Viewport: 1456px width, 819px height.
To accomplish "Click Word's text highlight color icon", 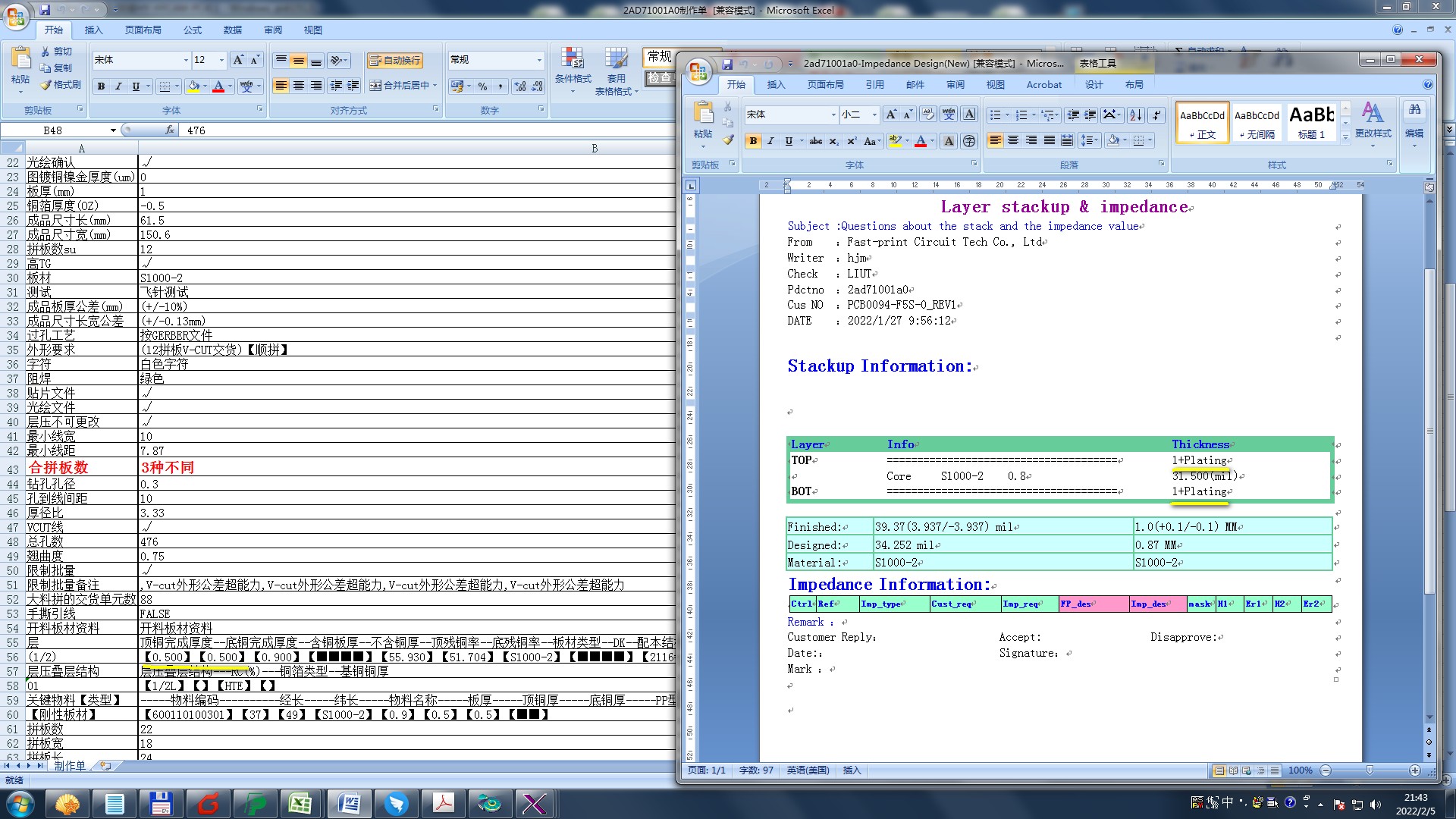I will pos(896,141).
